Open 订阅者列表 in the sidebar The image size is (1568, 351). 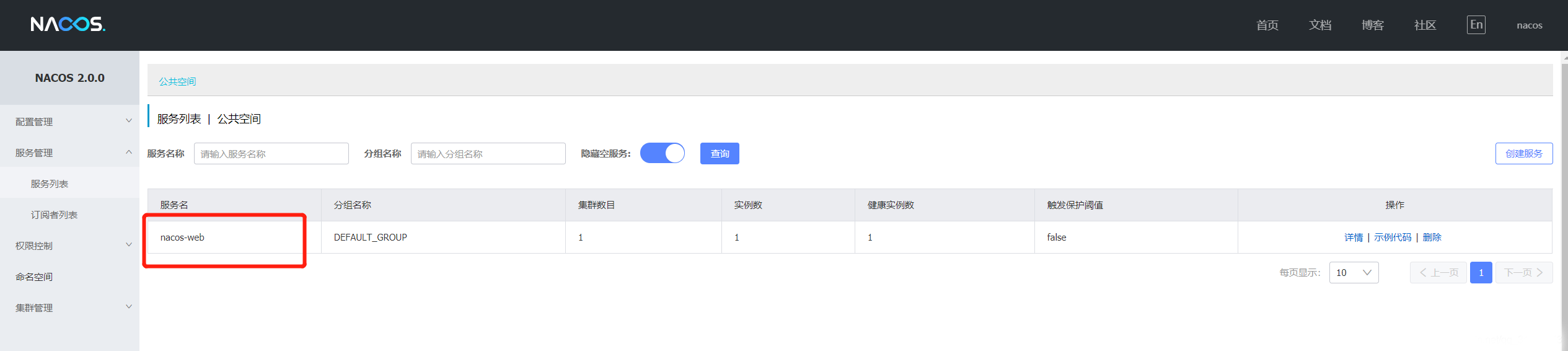tap(54, 215)
